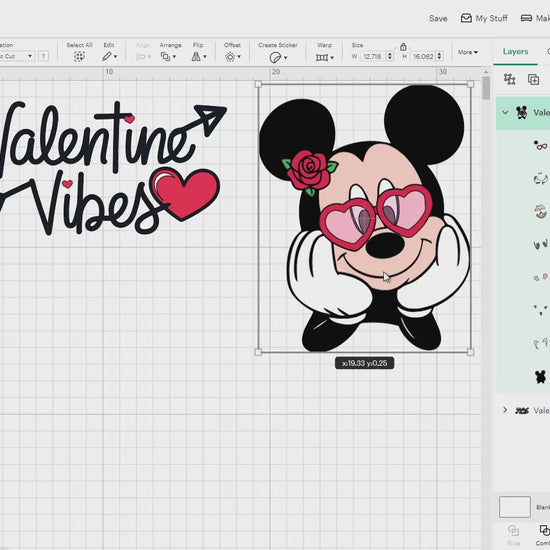Open the Warp tool
This screenshot has height=550, width=550.
tap(322, 57)
